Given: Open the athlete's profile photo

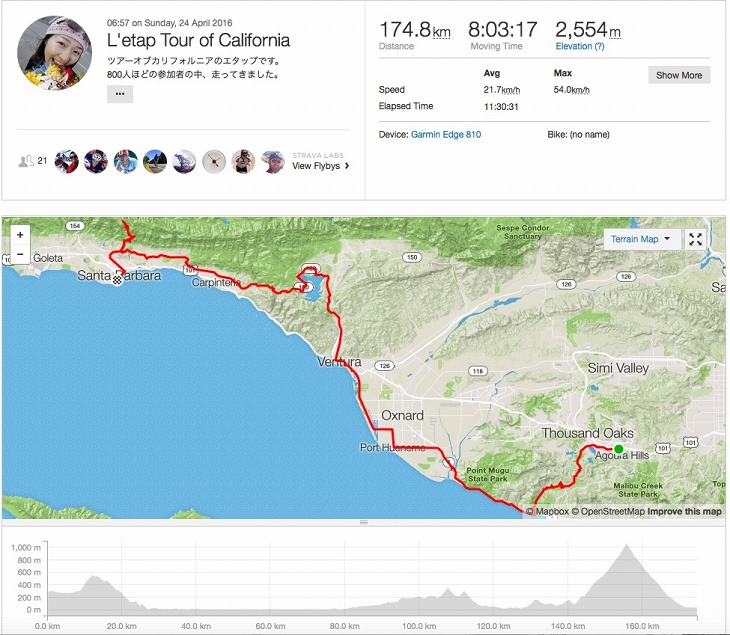Looking at the screenshot, I should point(54,53).
